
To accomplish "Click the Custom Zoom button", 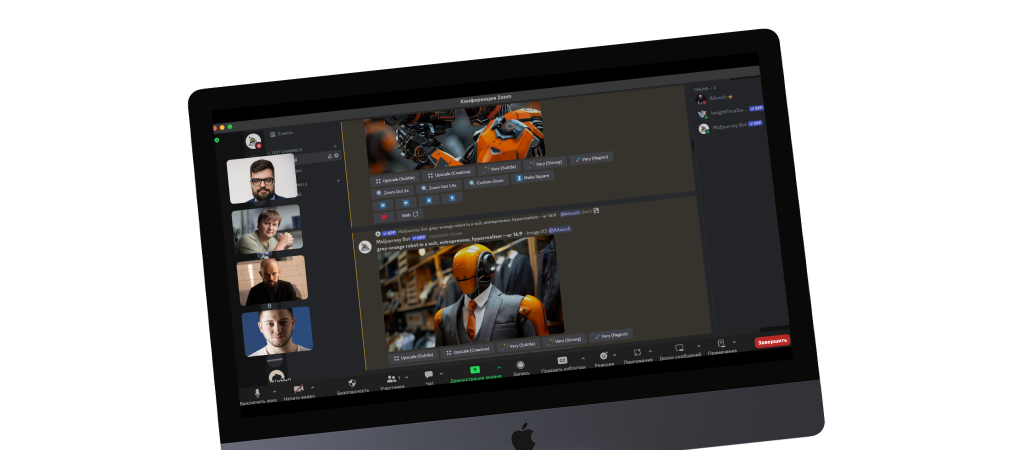I will pos(487,182).
